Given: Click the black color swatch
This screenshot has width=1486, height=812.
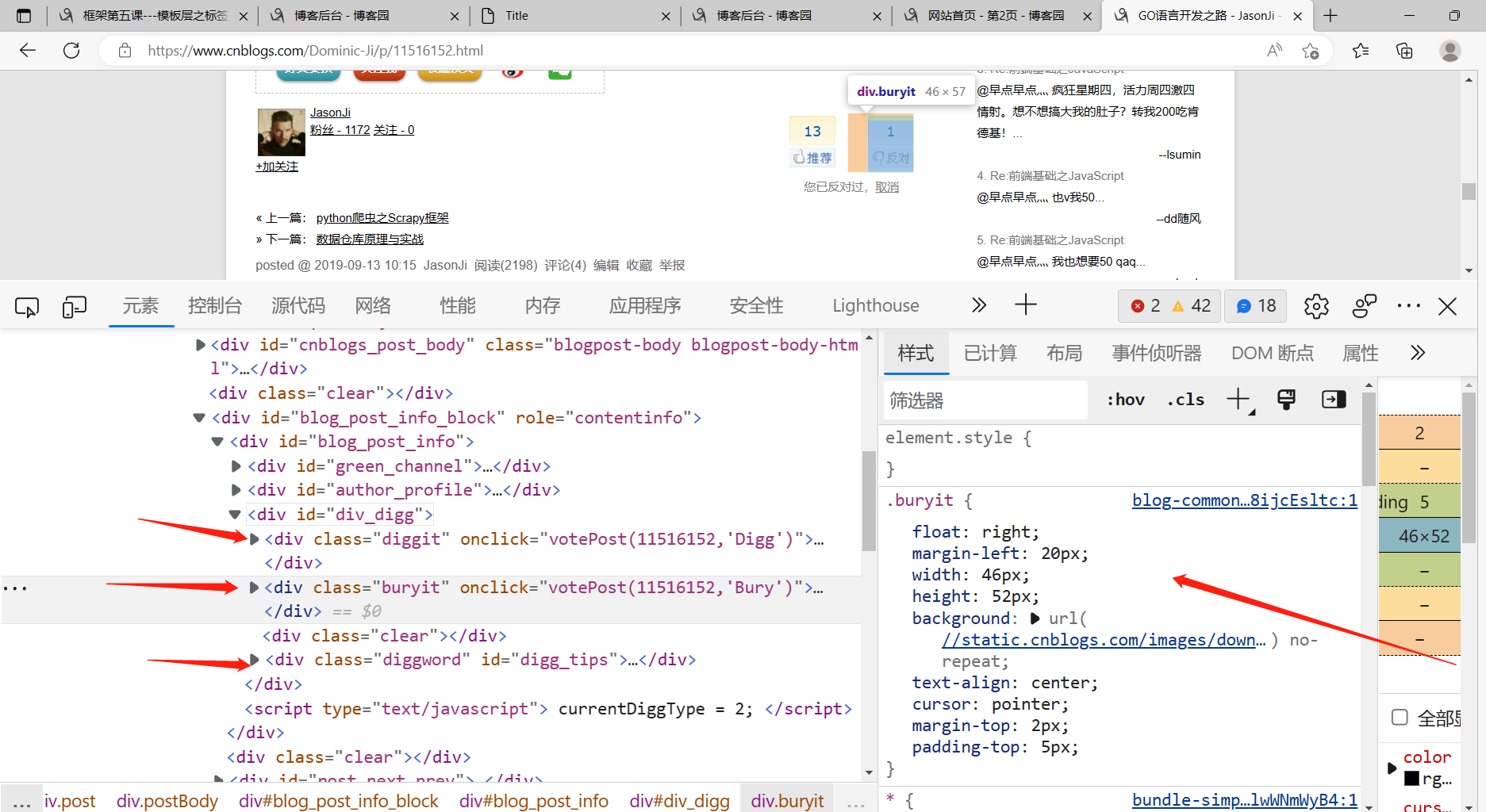Looking at the screenshot, I should (x=1411, y=779).
